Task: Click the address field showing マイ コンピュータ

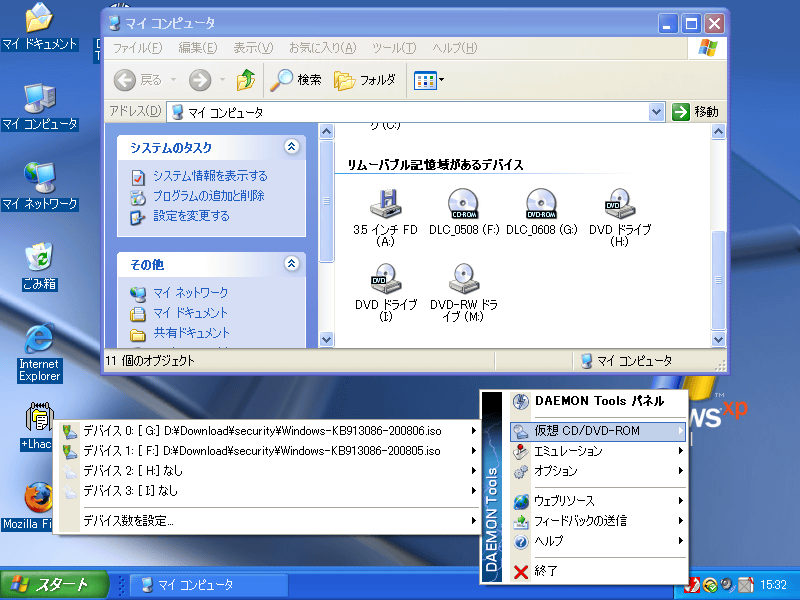Action: tap(408, 112)
